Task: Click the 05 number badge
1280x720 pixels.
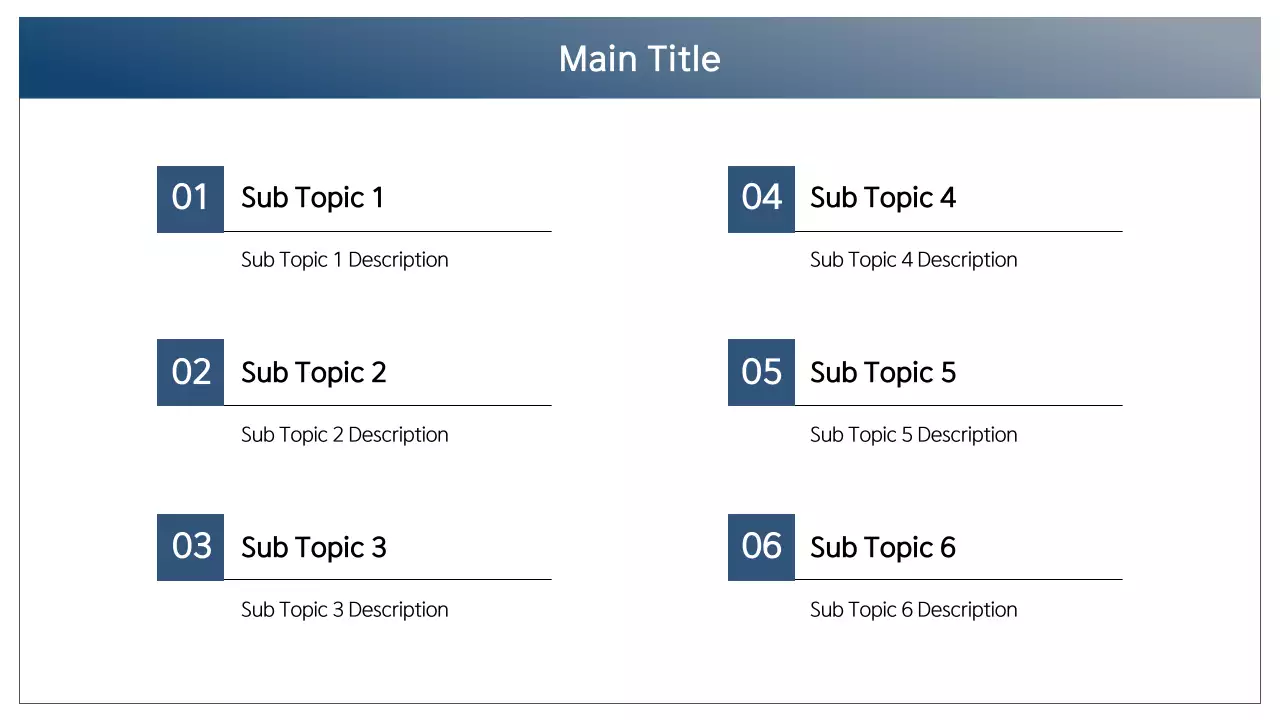Action: click(x=761, y=372)
